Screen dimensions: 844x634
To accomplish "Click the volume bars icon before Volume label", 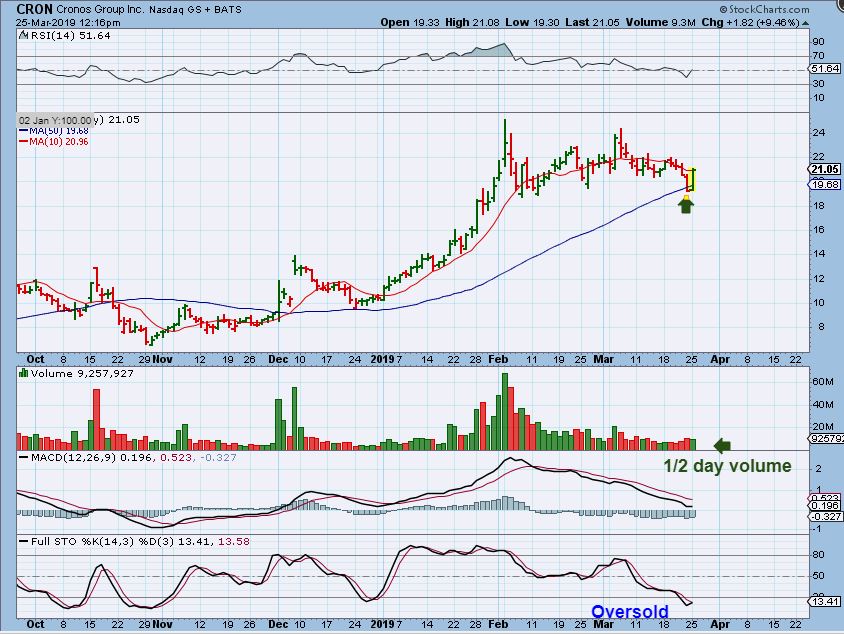I will pos(23,373).
